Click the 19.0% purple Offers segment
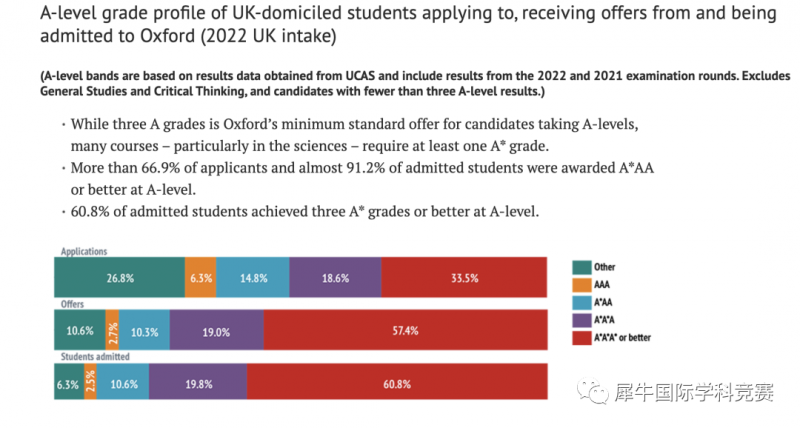This screenshot has height=428, width=800. click(x=217, y=330)
